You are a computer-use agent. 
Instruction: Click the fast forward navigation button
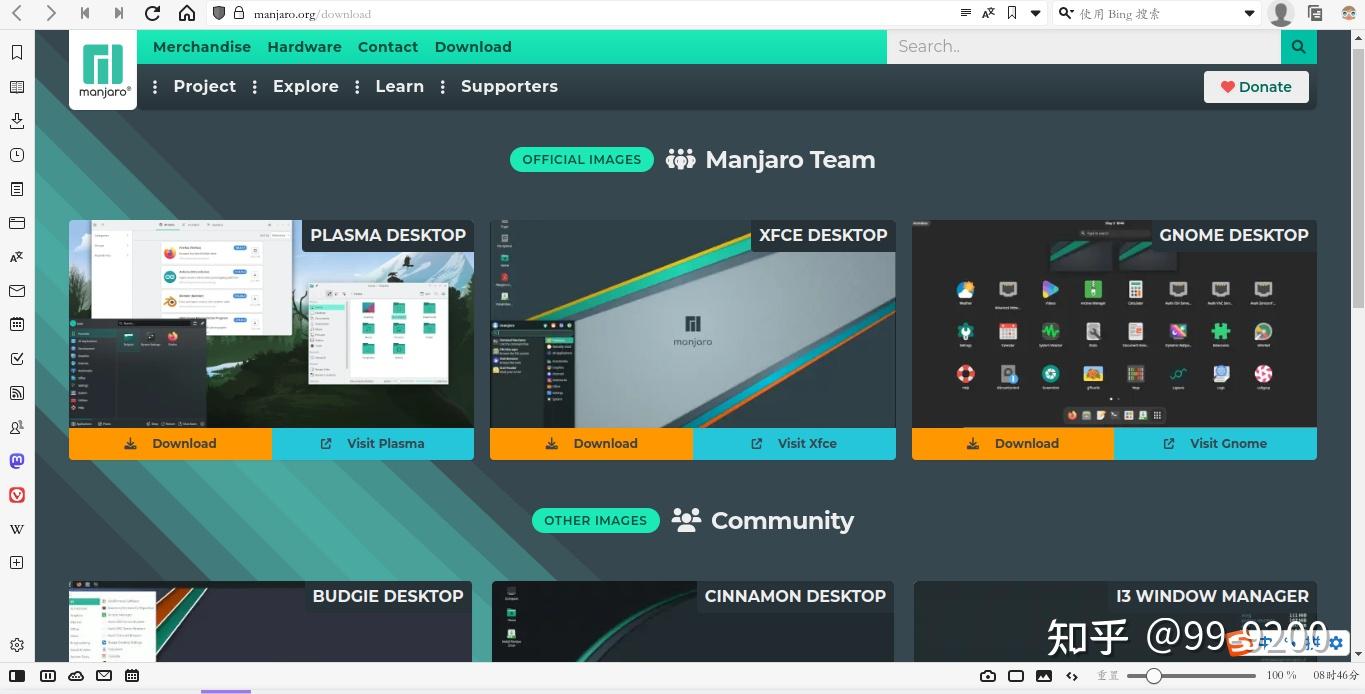point(119,13)
